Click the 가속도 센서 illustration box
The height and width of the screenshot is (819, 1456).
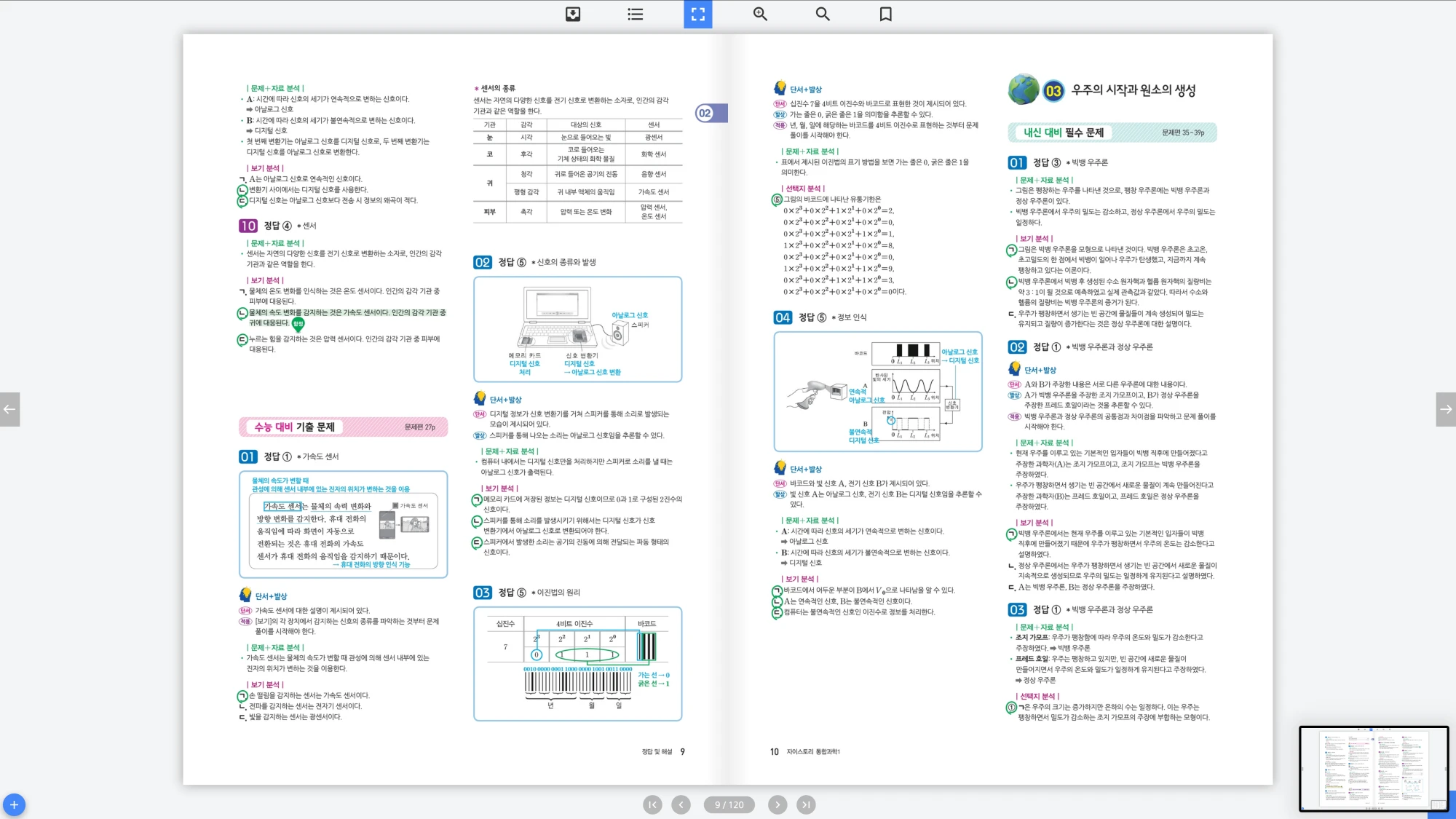coord(343,524)
